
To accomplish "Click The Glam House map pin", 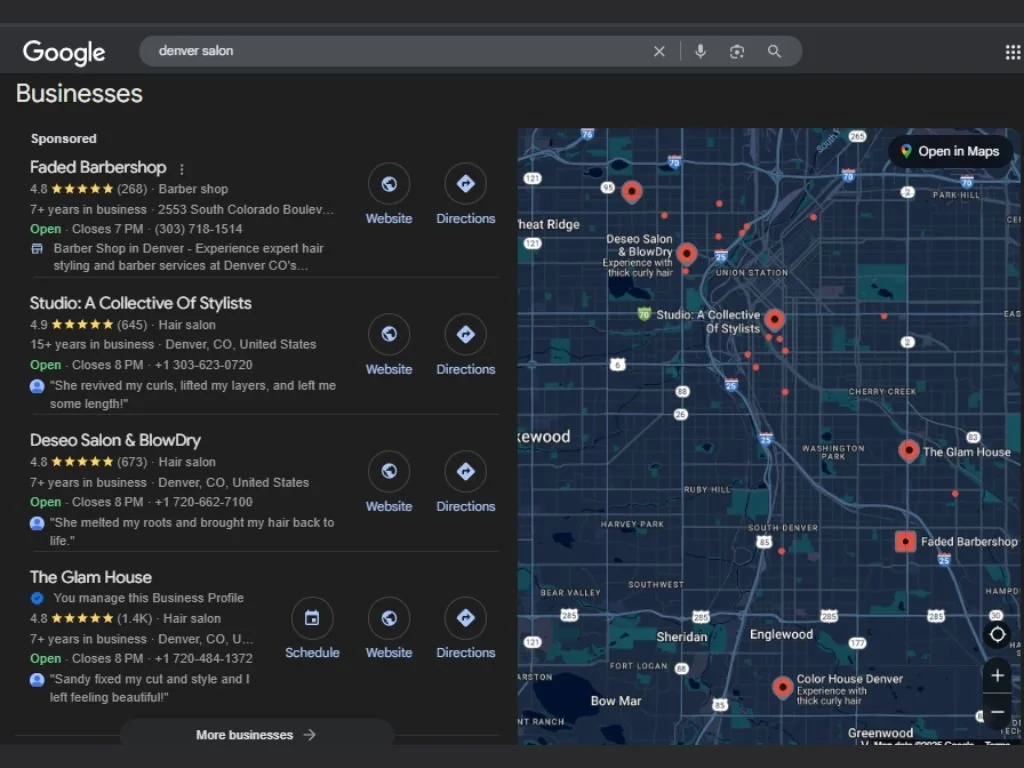I will coord(908,451).
